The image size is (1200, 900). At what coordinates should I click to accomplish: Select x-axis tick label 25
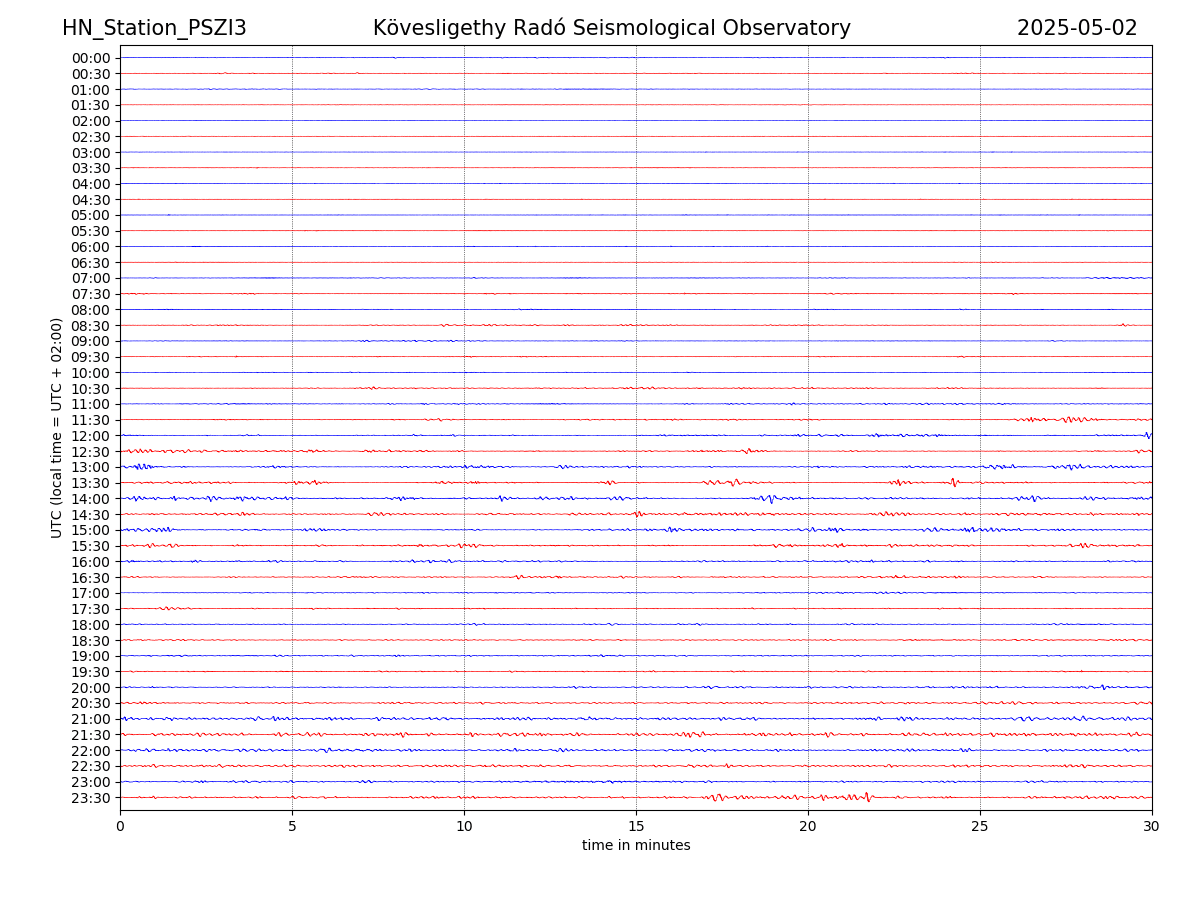point(980,827)
